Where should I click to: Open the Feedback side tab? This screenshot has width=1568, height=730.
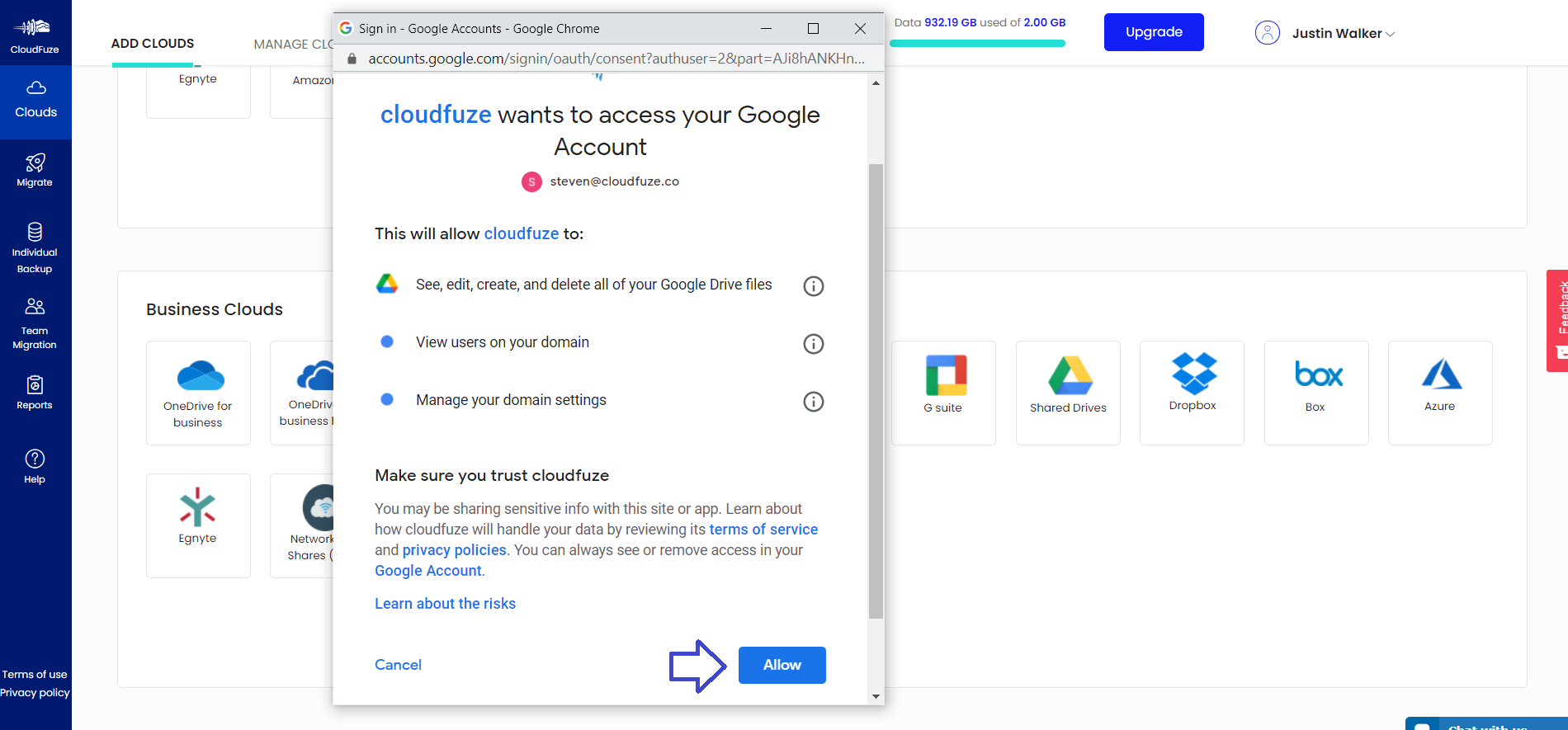(x=1557, y=321)
